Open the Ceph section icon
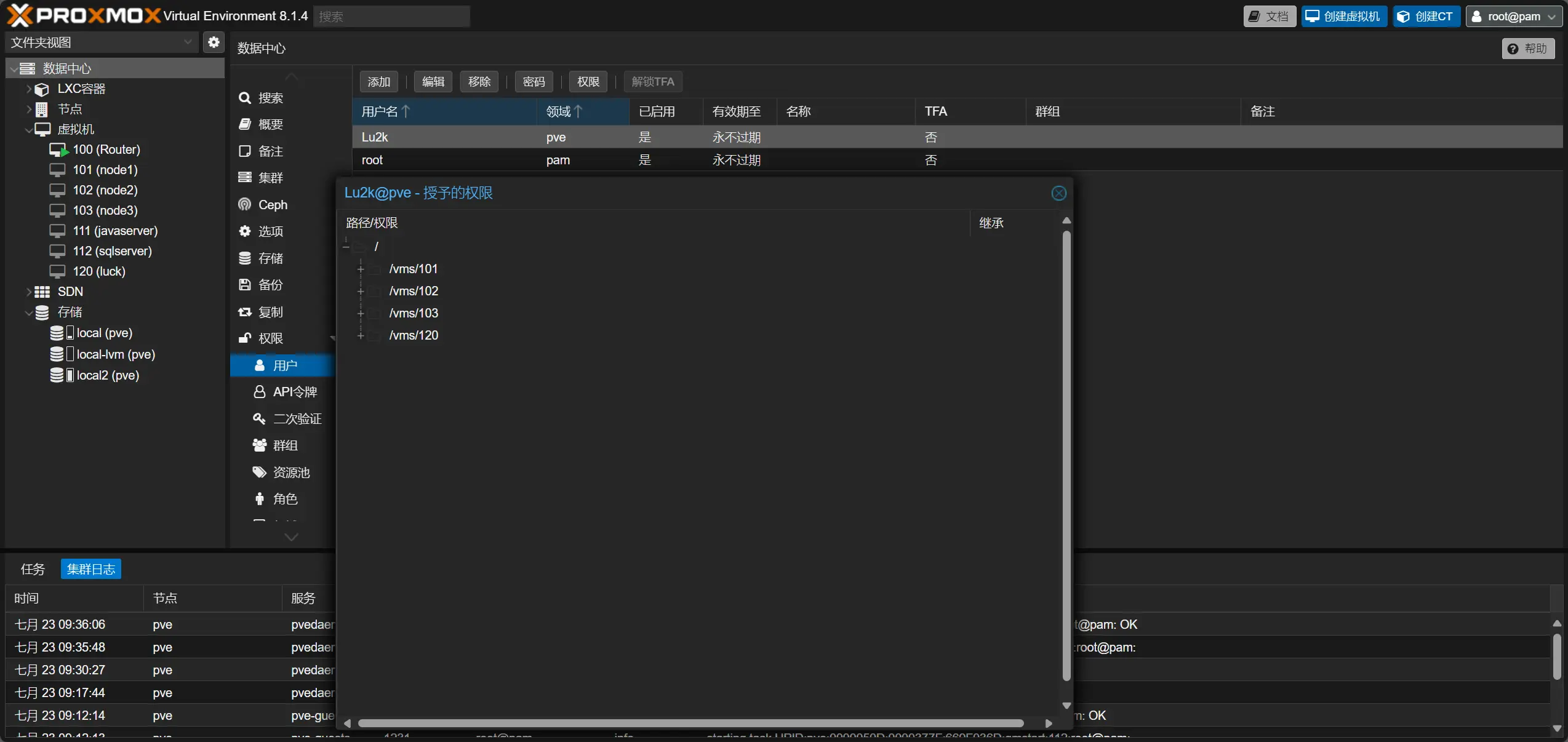 click(x=245, y=204)
